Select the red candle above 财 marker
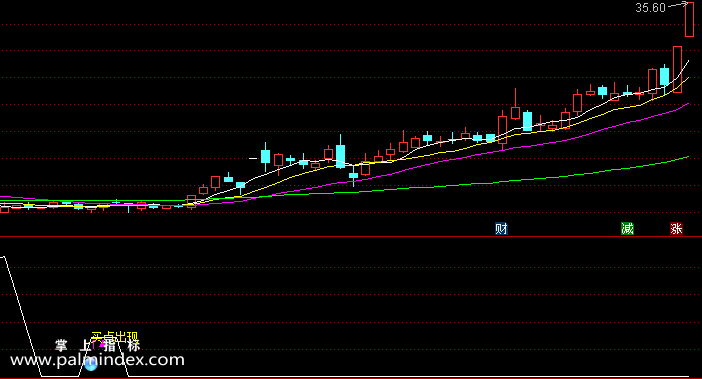 click(502, 130)
